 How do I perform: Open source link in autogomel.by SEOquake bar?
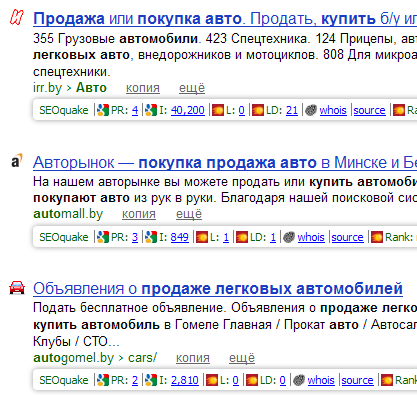coord(357,380)
